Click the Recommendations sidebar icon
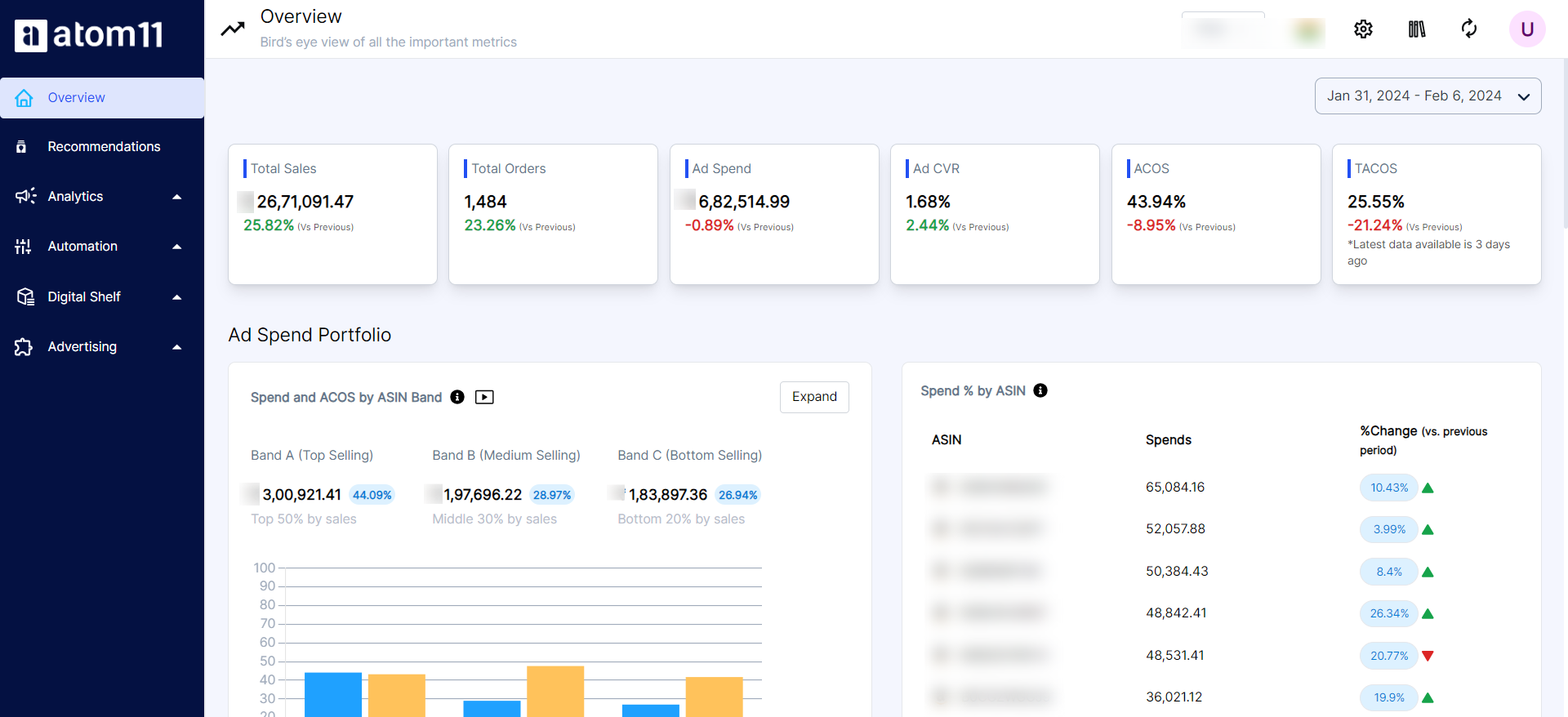The image size is (1568, 717). point(22,147)
